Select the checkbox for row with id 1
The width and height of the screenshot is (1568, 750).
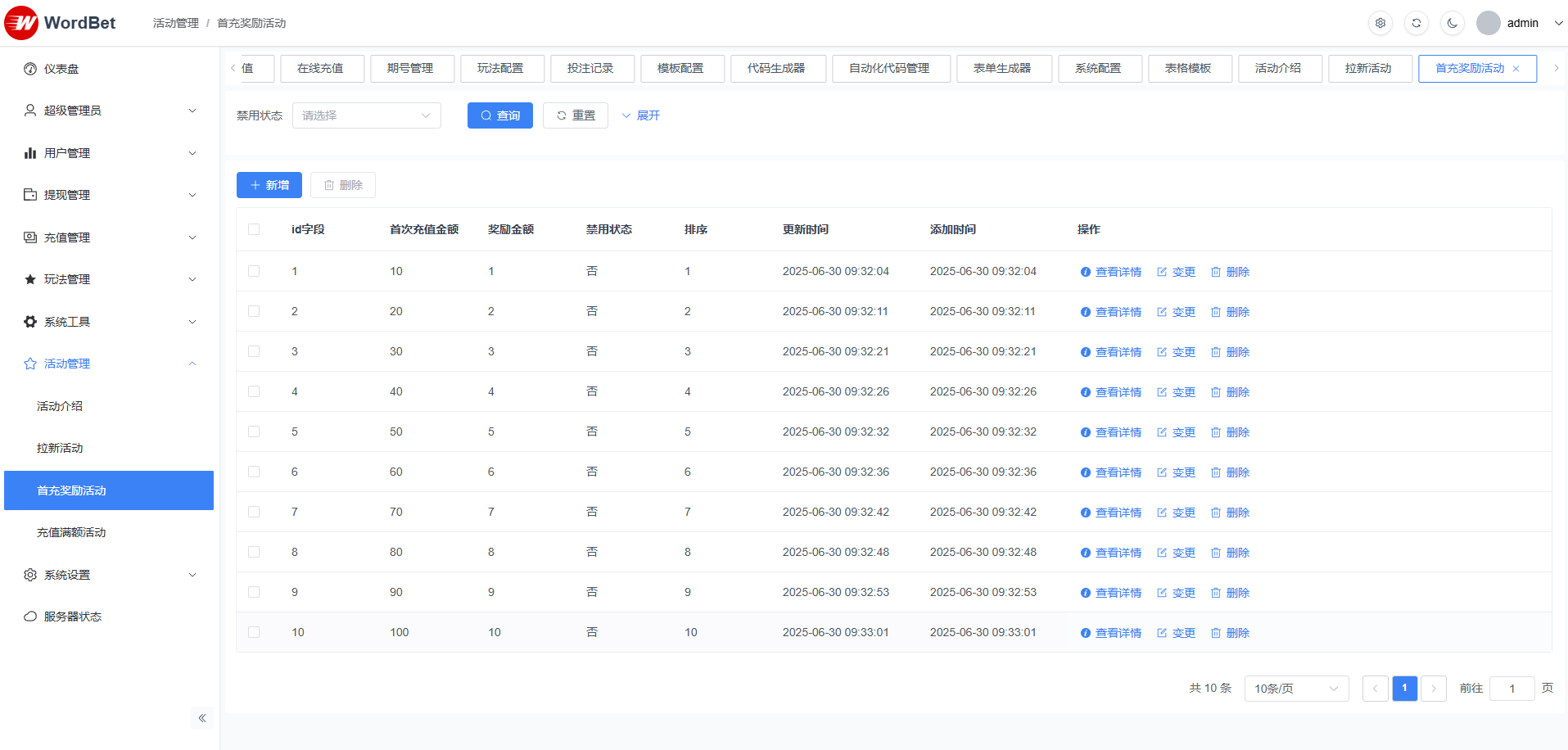pyautogui.click(x=254, y=271)
